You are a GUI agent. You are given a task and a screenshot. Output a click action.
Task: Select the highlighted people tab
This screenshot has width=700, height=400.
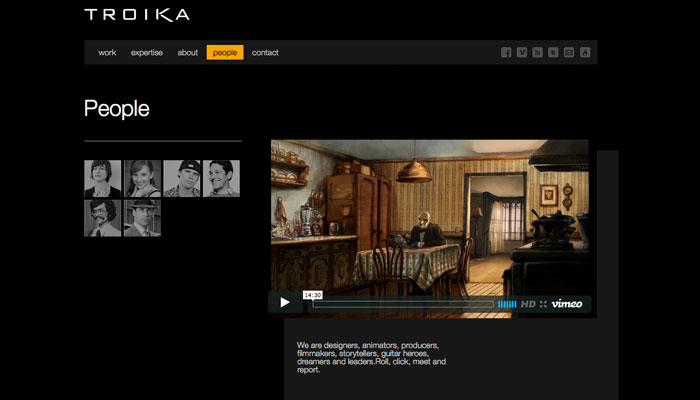pyautogui.click(x=225, y=52)
